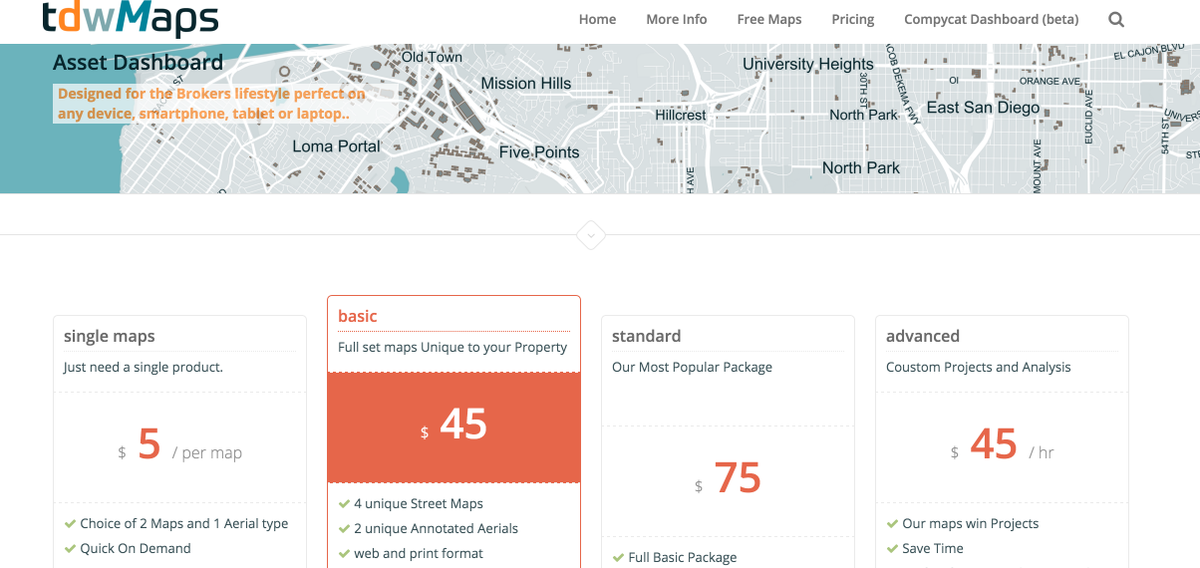Click checkmark beside 'web and print format'
This screenshot has width=1200, height=568.
(344, 553)
